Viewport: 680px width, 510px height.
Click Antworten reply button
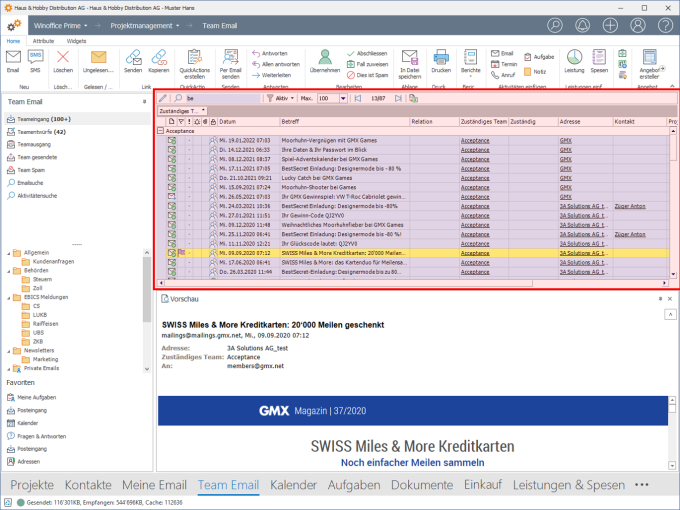pyautogui.click(x=270, y=53)
